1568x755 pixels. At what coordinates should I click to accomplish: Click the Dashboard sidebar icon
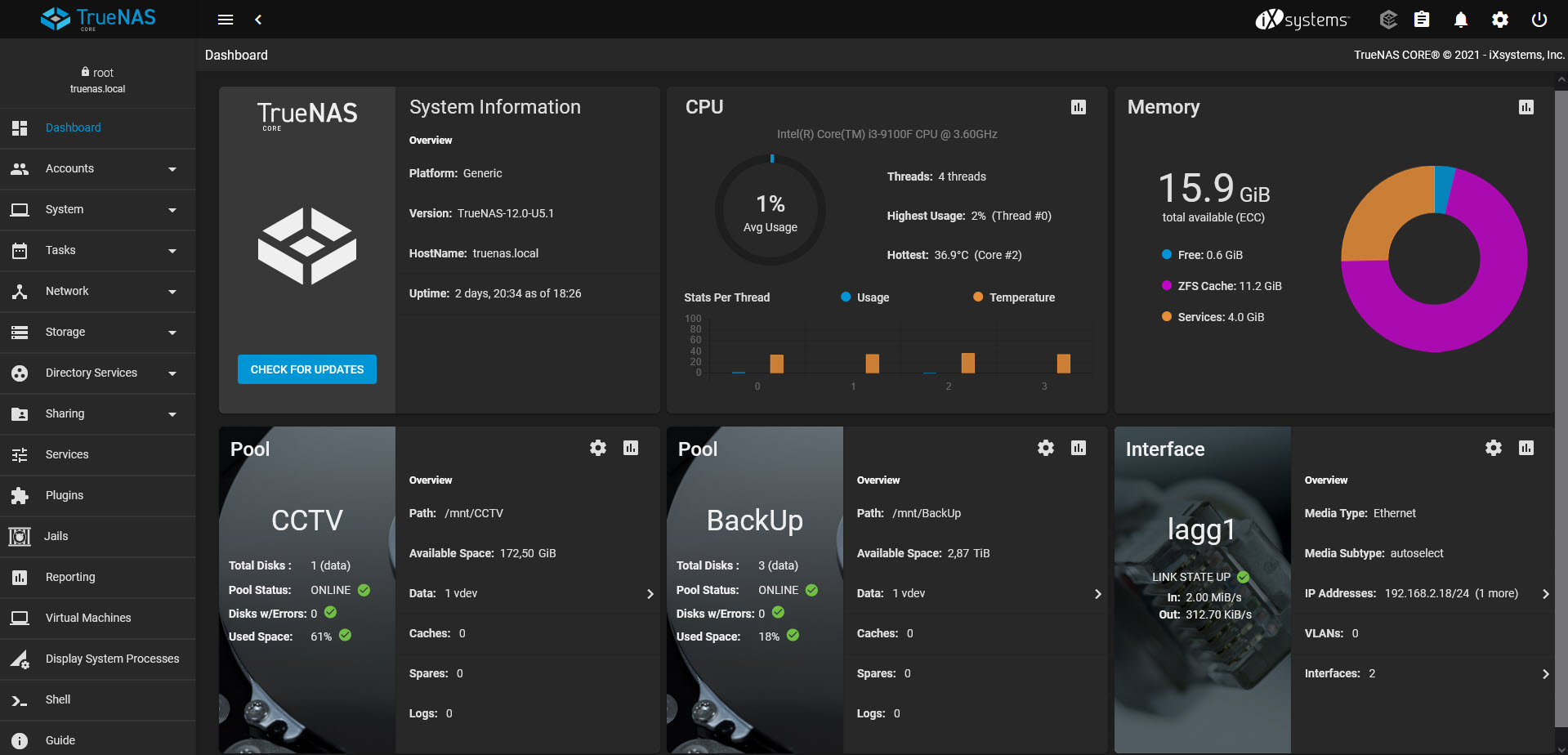(20, 128)
